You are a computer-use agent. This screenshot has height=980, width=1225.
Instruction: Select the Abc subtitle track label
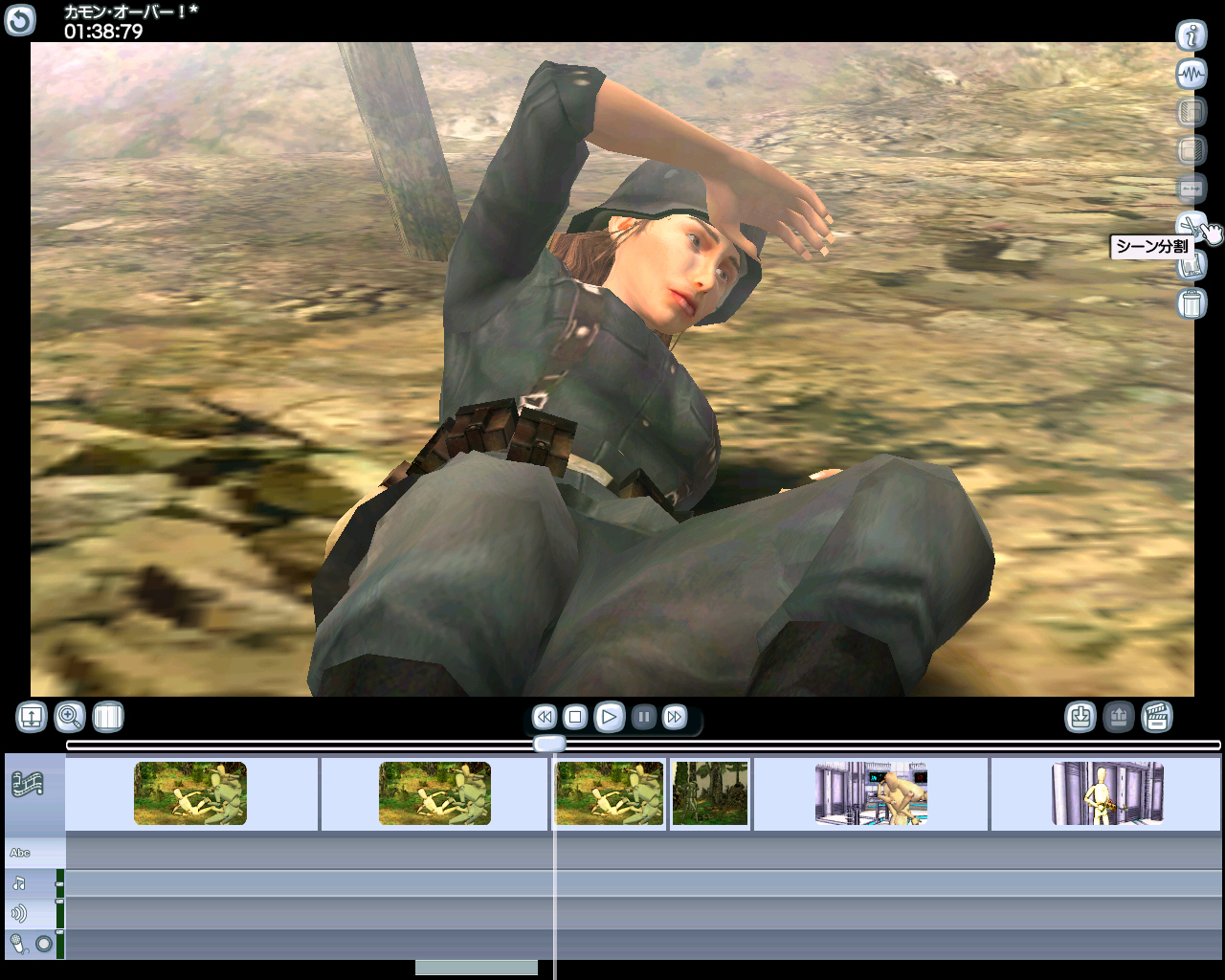20,853
